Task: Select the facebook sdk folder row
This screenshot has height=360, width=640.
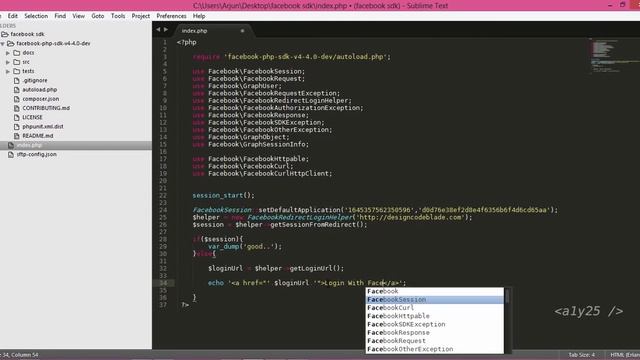Action: pyautogui.click(x=76, y=34)
